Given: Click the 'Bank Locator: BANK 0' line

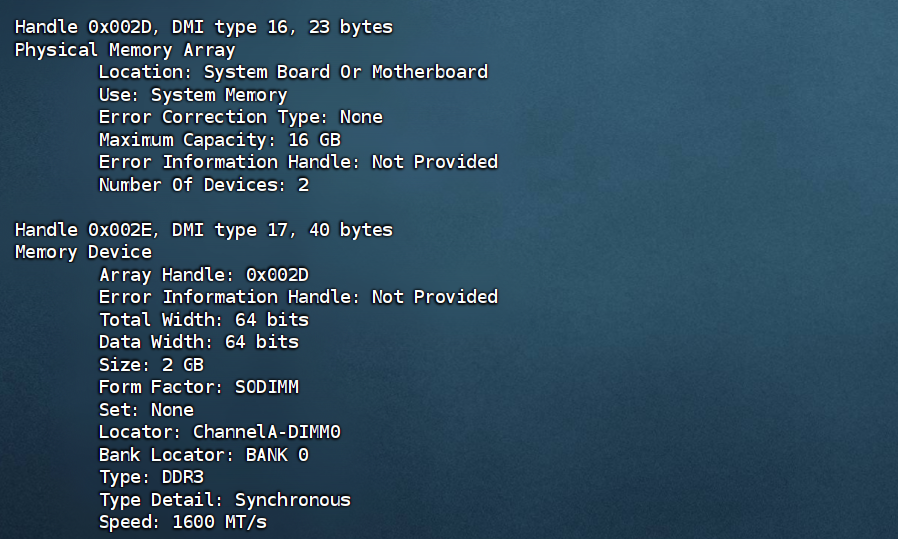Looking at the screenshot, I should 204,455.
